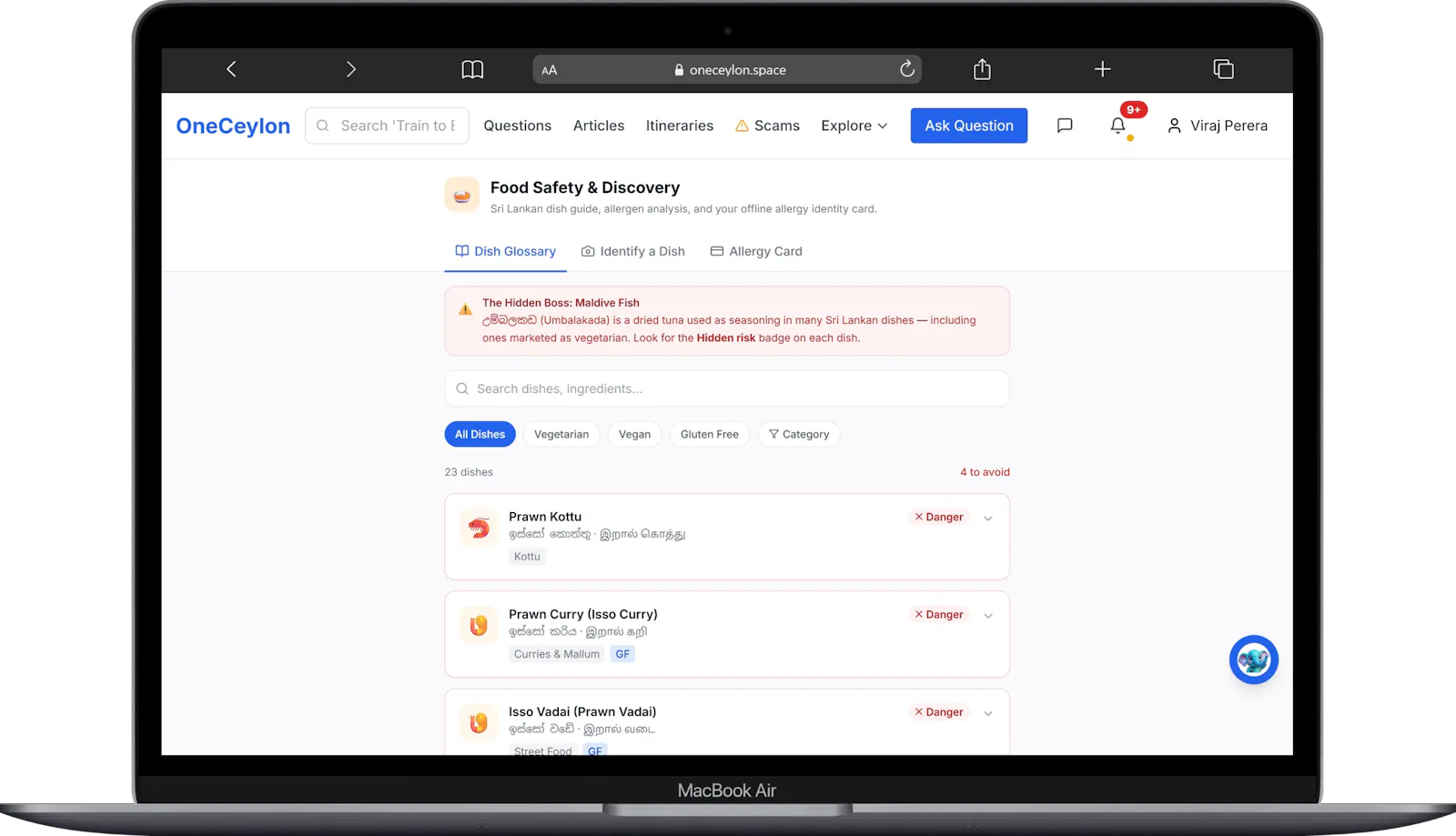Viewport: 1456px width, 836px height.
Task: Go to the OneCeylon home logo
Action: coord(233,126)
